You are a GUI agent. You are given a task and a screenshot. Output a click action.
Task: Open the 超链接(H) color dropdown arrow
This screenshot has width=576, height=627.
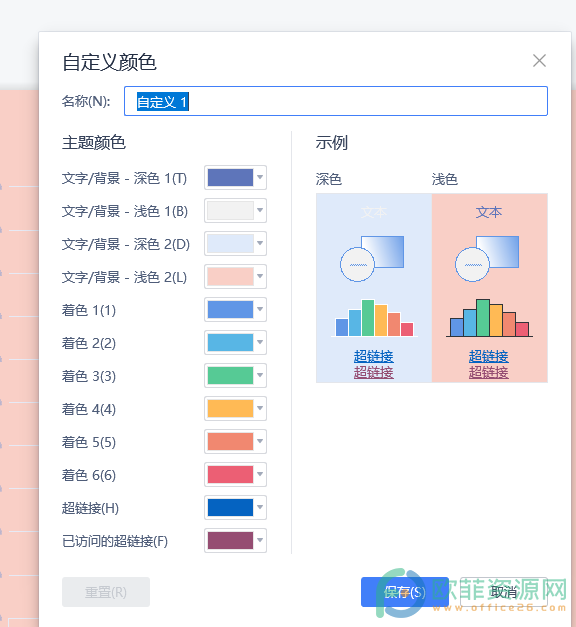[260, 507]
